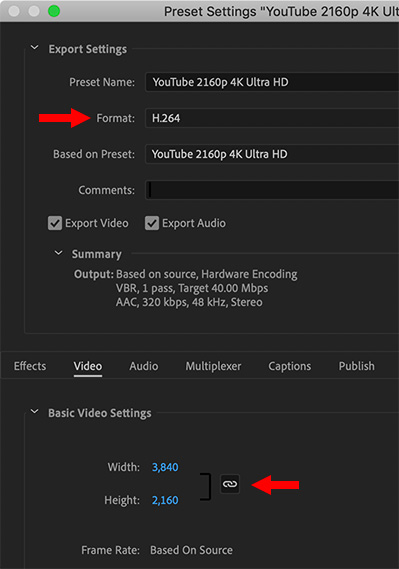Image resolution: width=399 pixels, height=569 pixels.
Task: Uncheck the Export Video checkbox
Action: (55, 223)
